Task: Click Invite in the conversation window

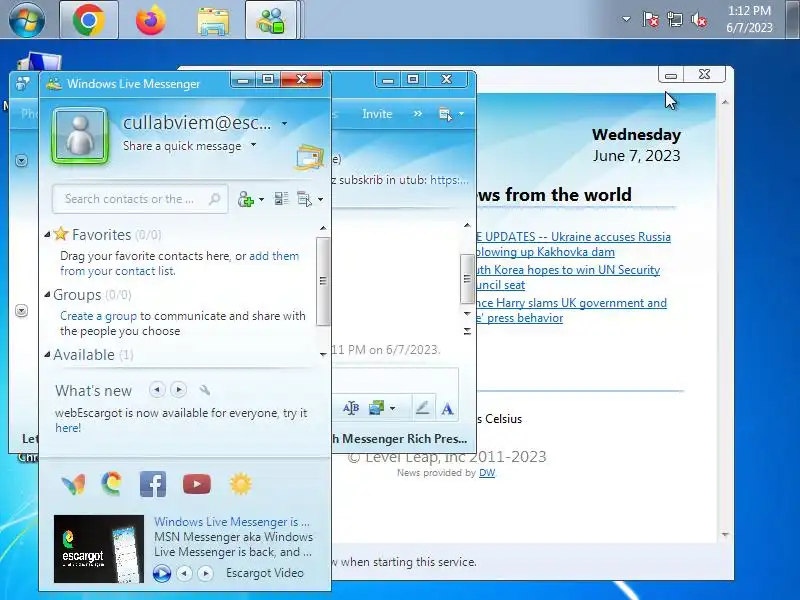Action: [377, 114]
